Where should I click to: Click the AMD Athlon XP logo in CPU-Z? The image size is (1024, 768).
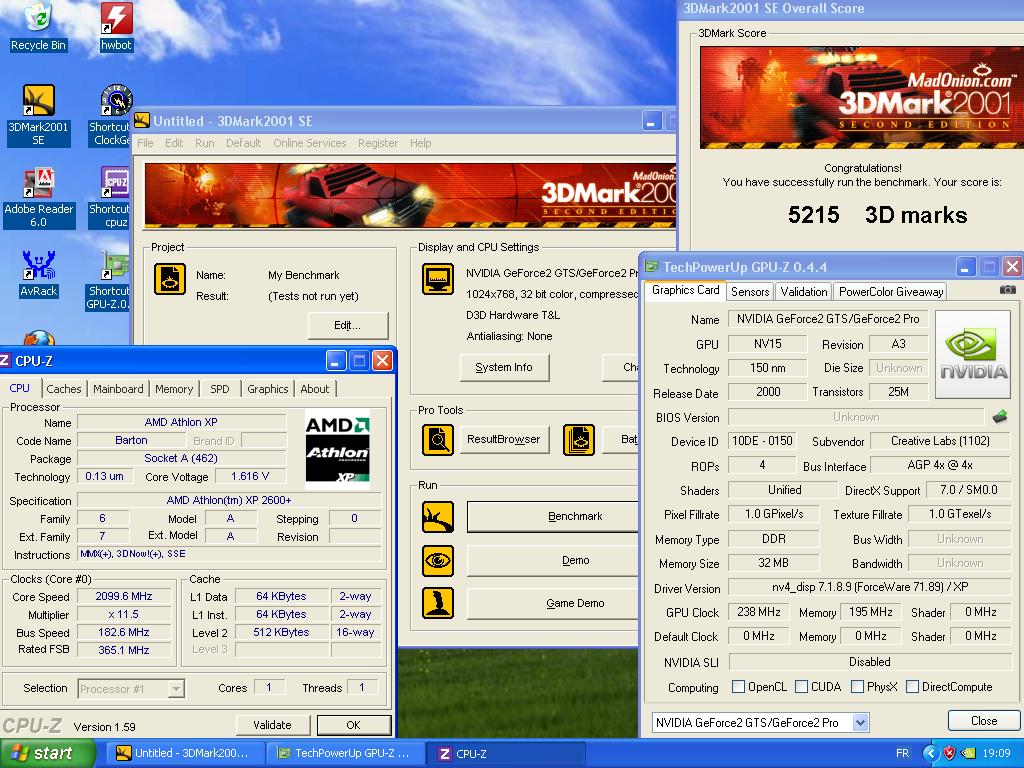click(x=338, y=449)
